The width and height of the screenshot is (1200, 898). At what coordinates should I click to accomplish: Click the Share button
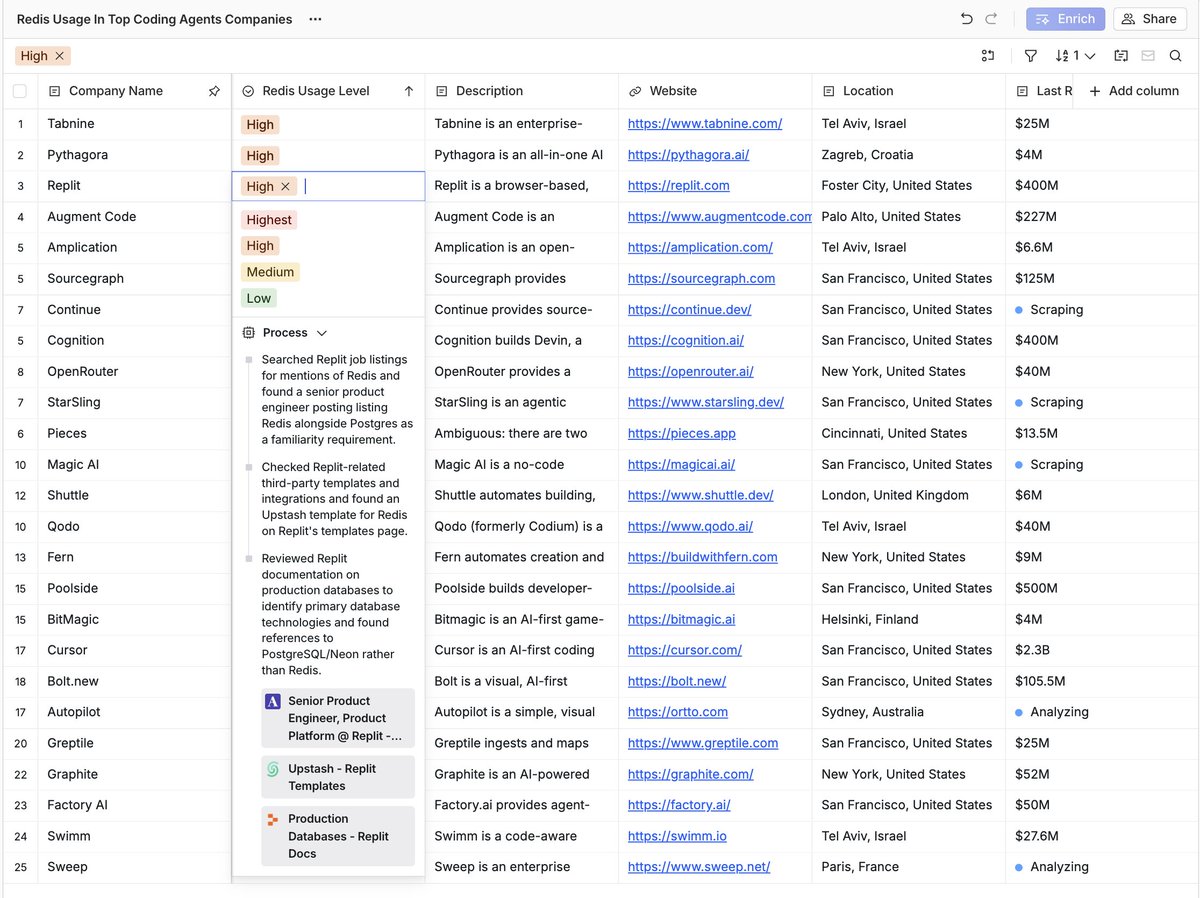(x=1149, y=19)
